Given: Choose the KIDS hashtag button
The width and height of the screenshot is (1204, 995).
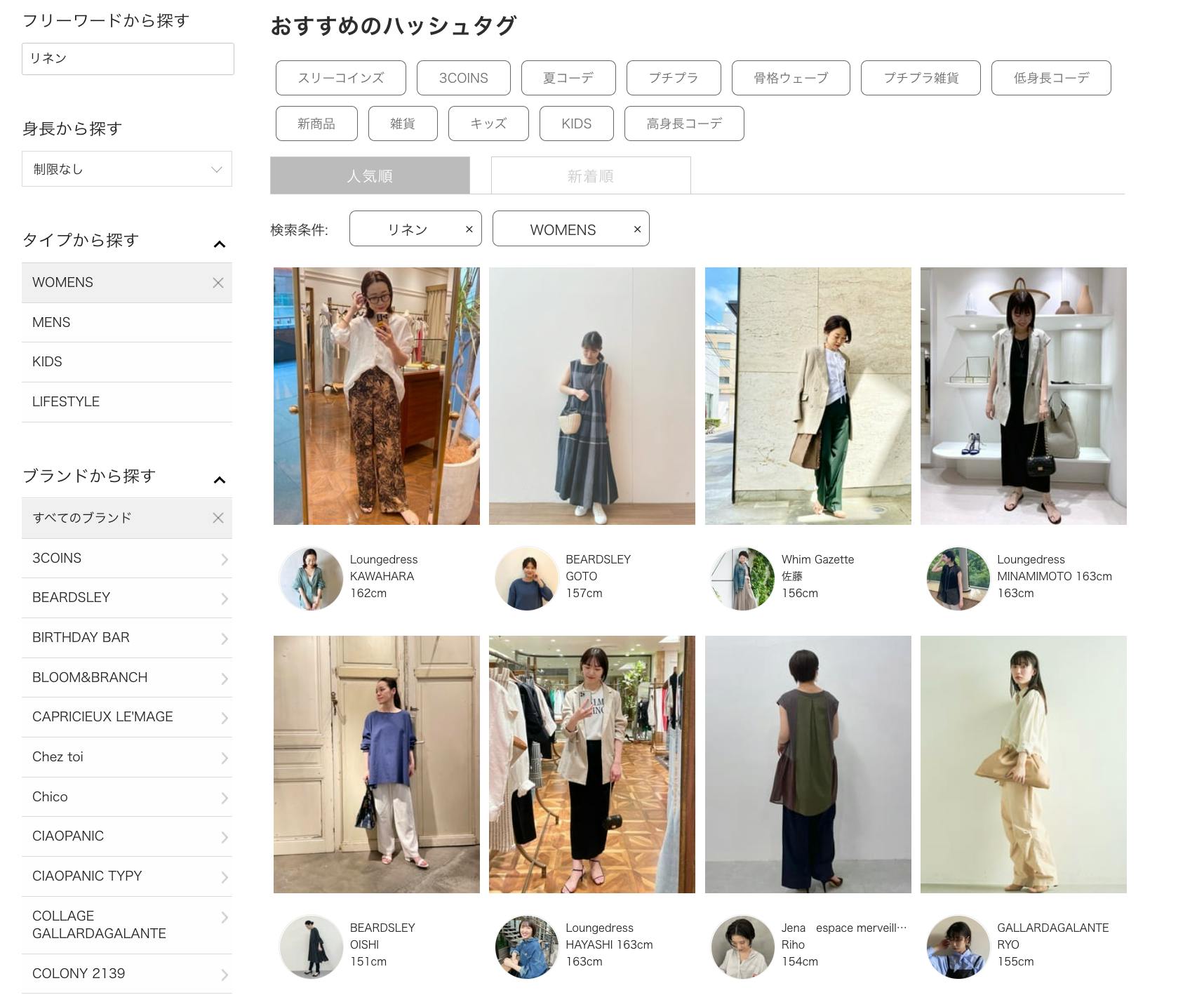Looking at the screenshot, I should click(577, 123).
